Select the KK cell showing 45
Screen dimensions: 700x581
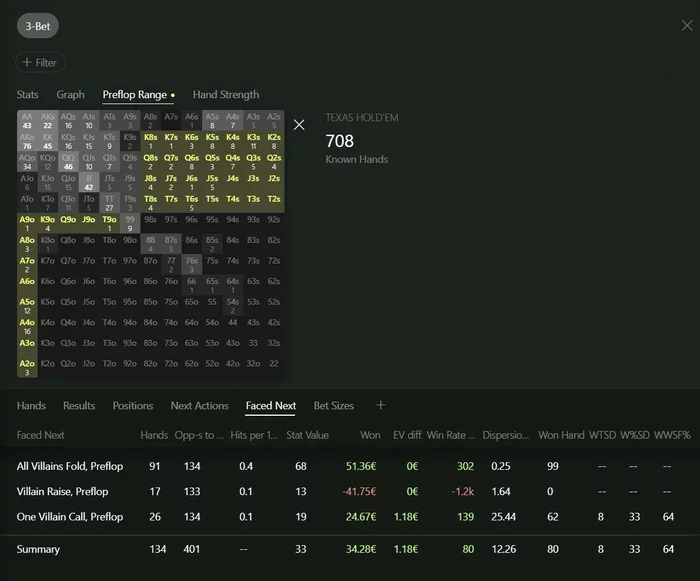pos(48,141)
